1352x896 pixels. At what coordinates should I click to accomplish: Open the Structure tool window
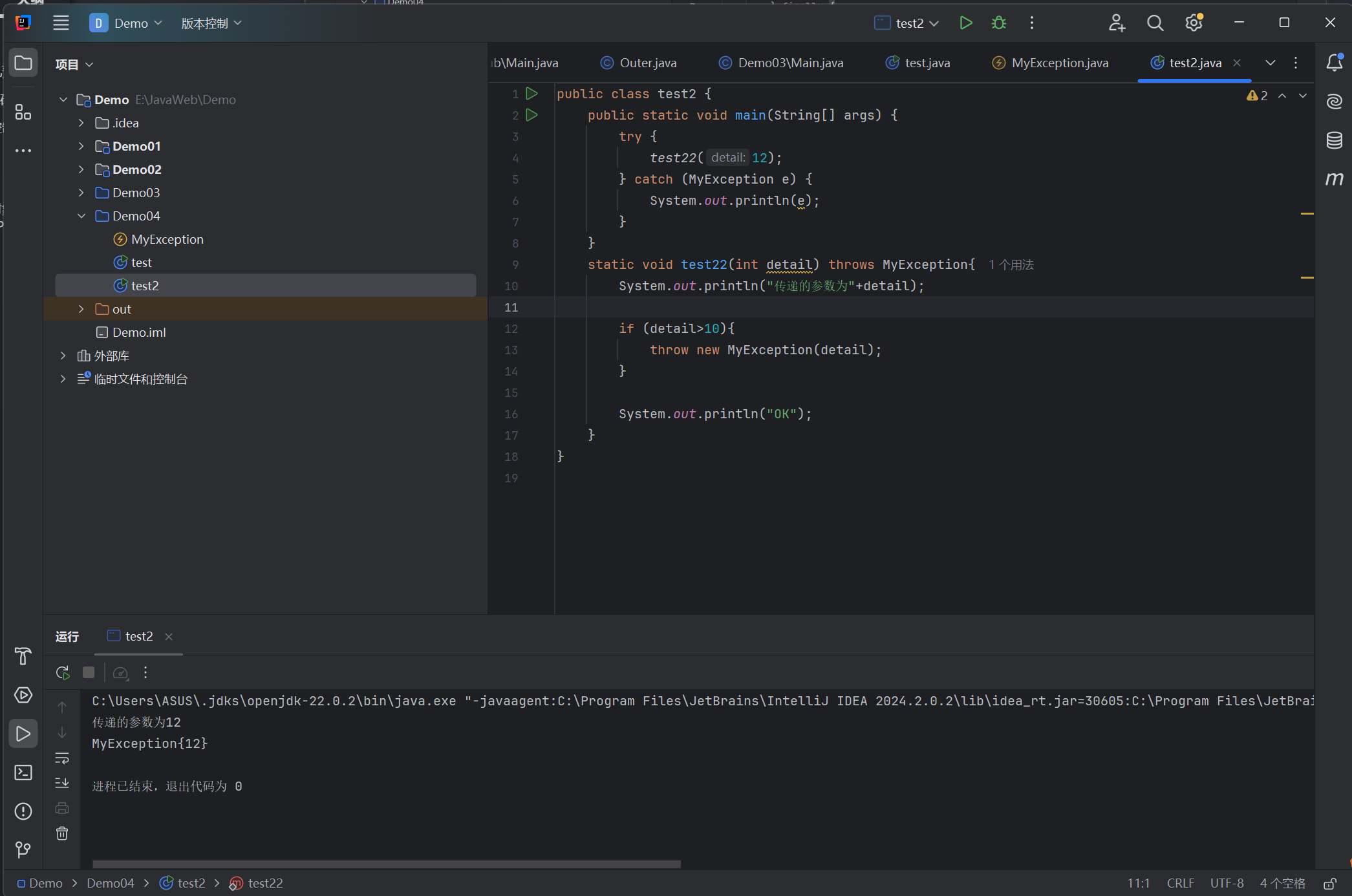[x=23, y=112]
